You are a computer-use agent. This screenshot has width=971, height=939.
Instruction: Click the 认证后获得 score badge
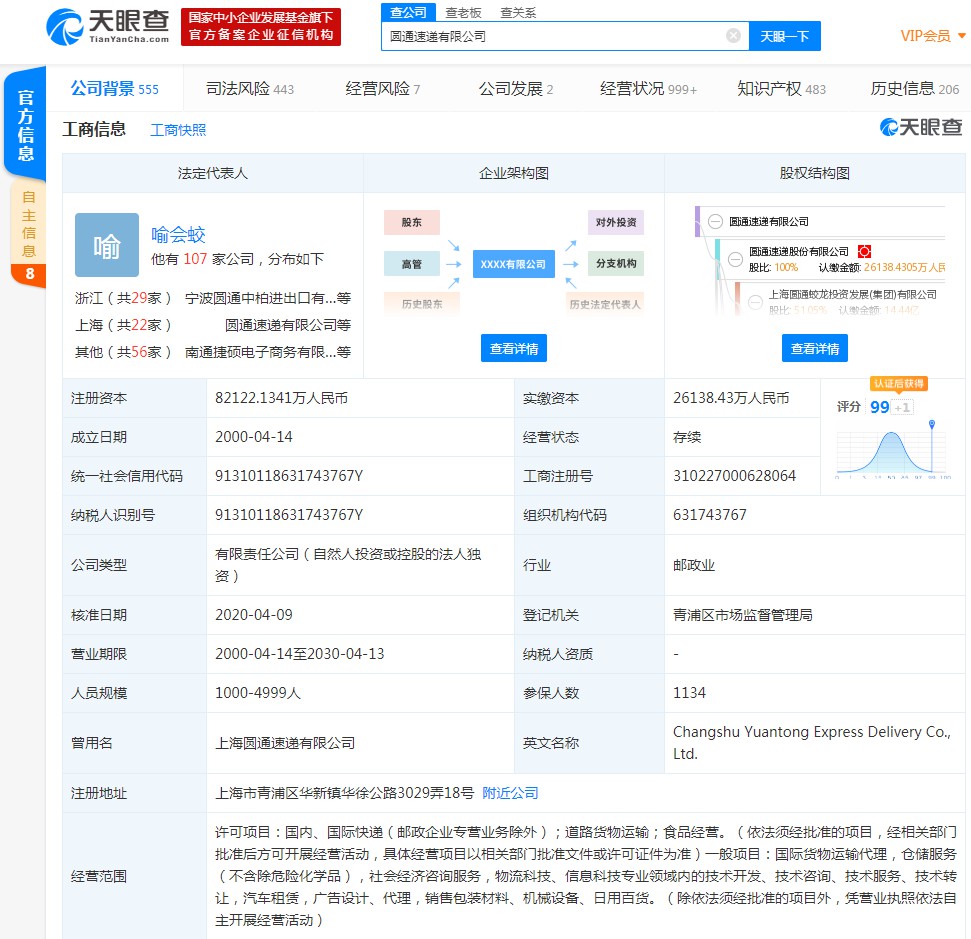coord(899,383)
